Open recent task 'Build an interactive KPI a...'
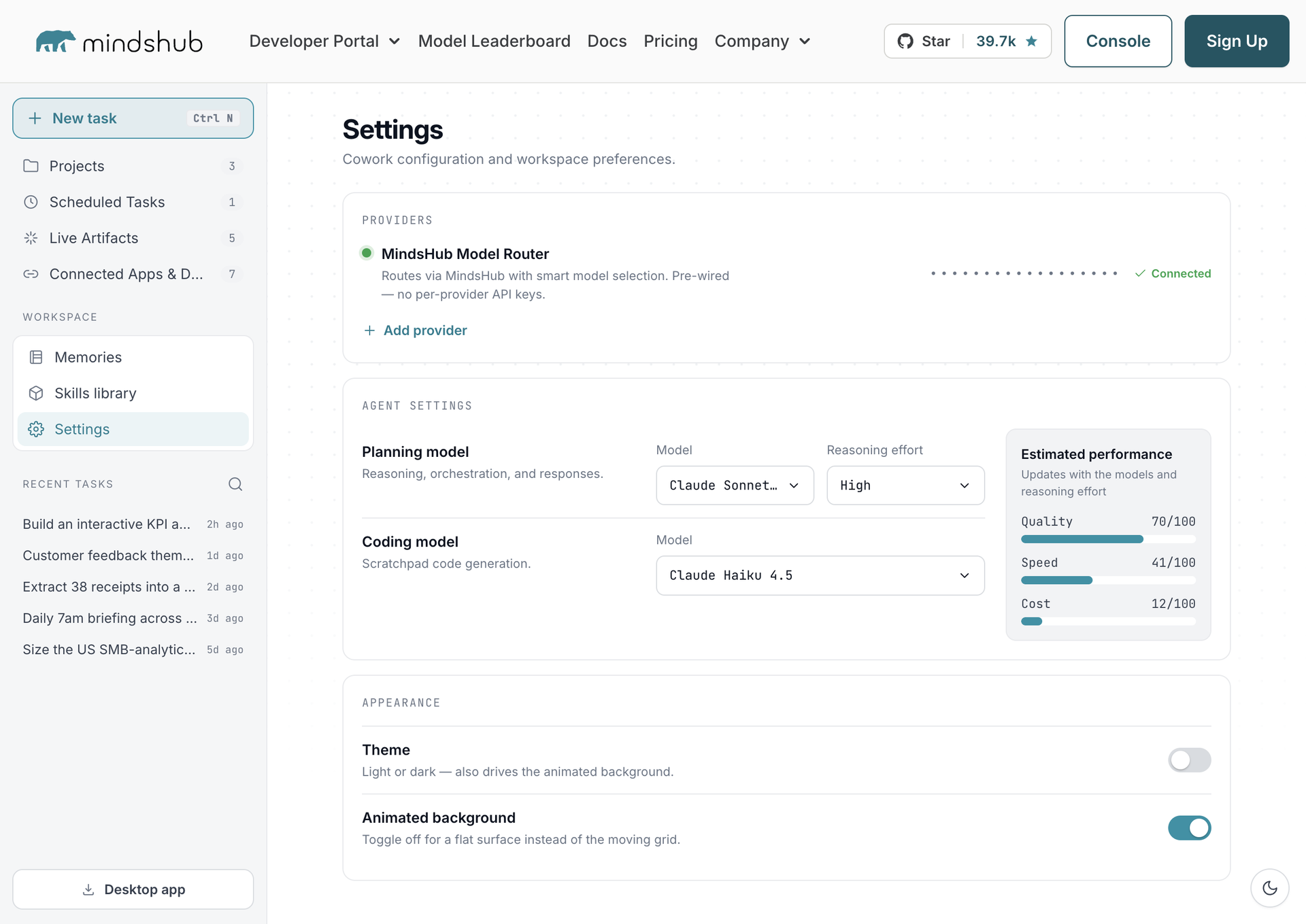This screenshot has height=924, width=1306. [x=133, y=524]
